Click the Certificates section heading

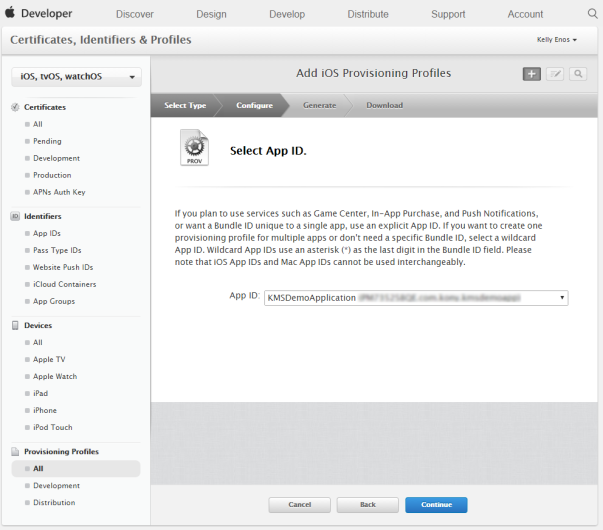pyautogui.click(x=45, y=107)
